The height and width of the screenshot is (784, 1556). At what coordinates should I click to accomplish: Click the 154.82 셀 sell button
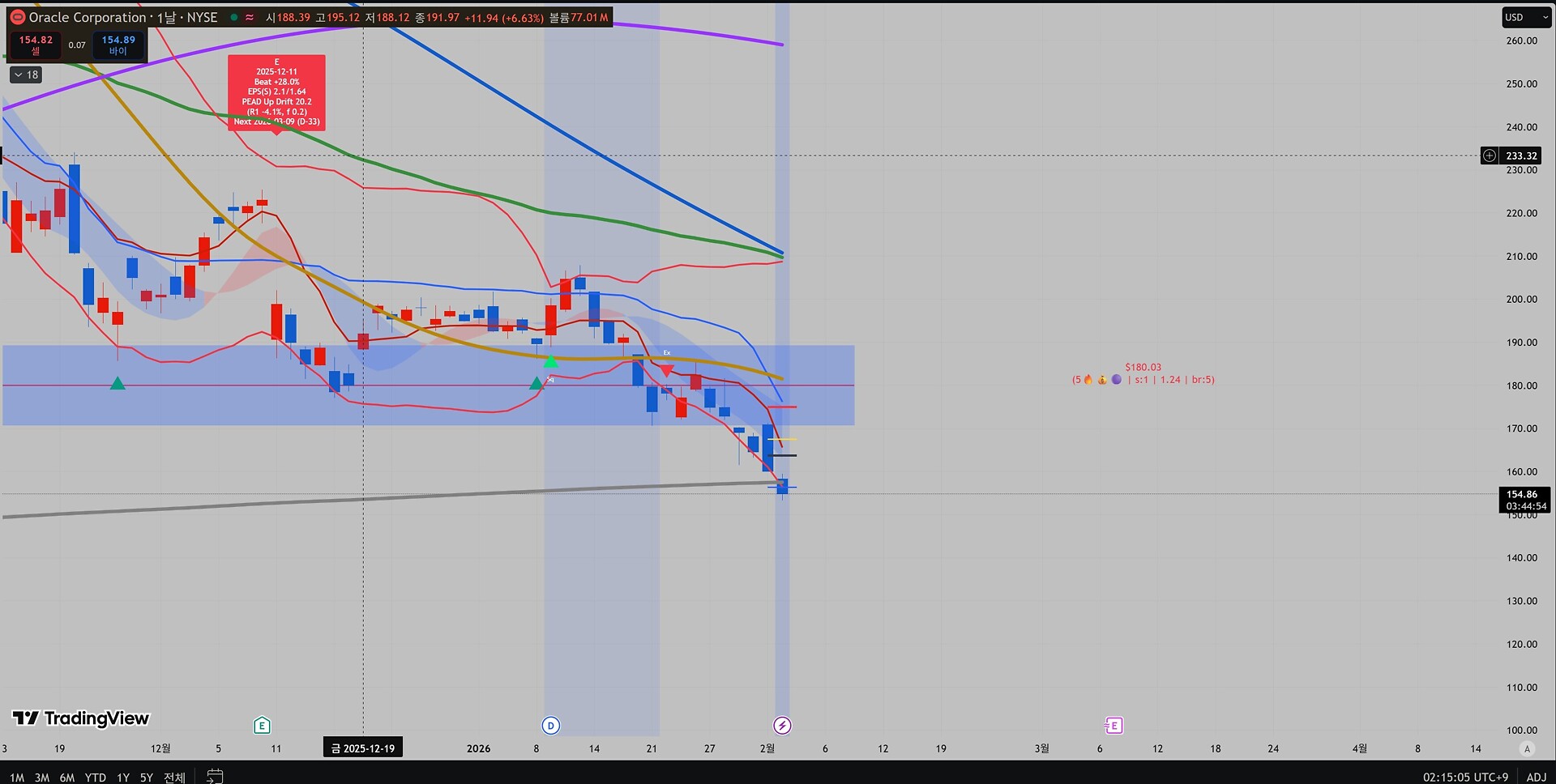pos(36,45)
